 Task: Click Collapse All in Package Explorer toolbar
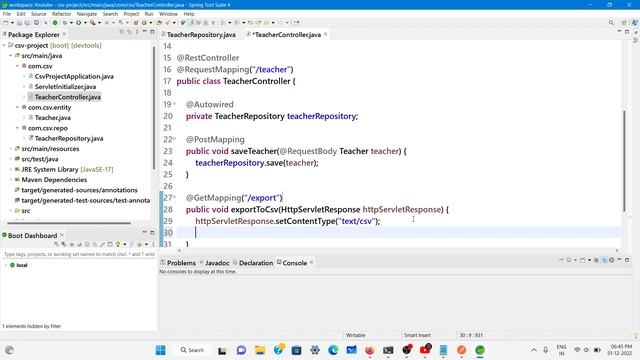[x=122, y=32]
